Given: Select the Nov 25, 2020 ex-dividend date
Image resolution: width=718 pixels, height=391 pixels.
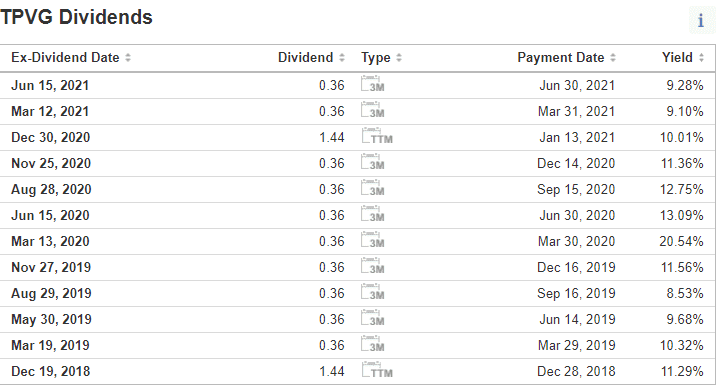Looking at the screenshot, I should point(51,164).
